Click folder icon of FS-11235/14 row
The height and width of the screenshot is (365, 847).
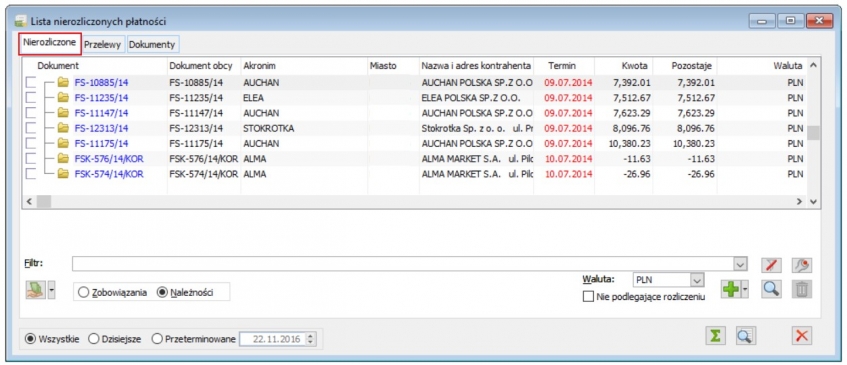click(x=64, y=98)
